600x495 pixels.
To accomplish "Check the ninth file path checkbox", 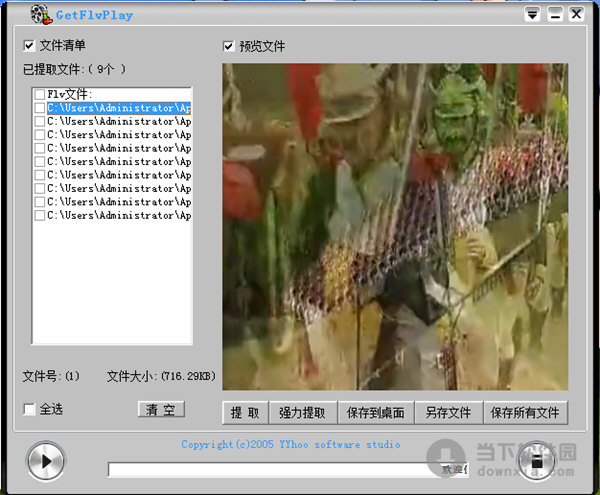I will coord(39,215).
